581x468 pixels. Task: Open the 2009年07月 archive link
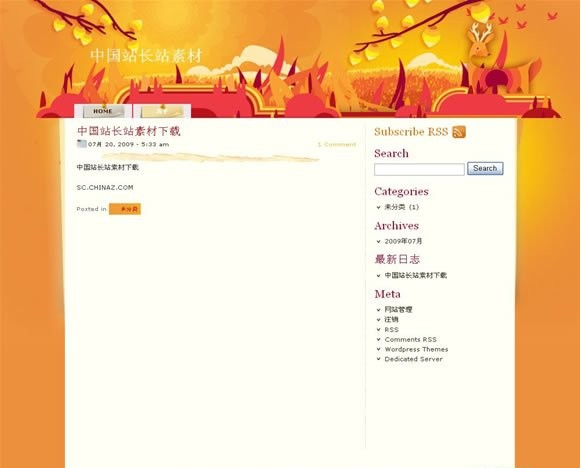[403, 241]
